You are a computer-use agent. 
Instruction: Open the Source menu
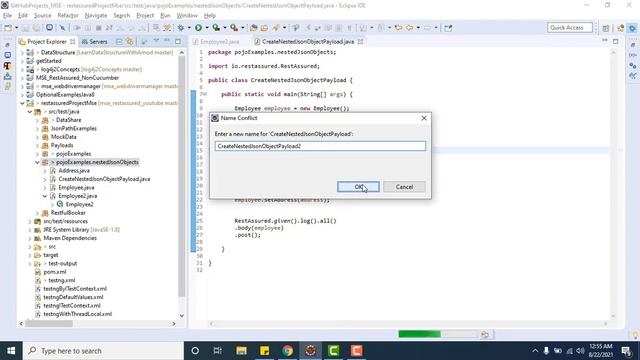tap(42, 16)
